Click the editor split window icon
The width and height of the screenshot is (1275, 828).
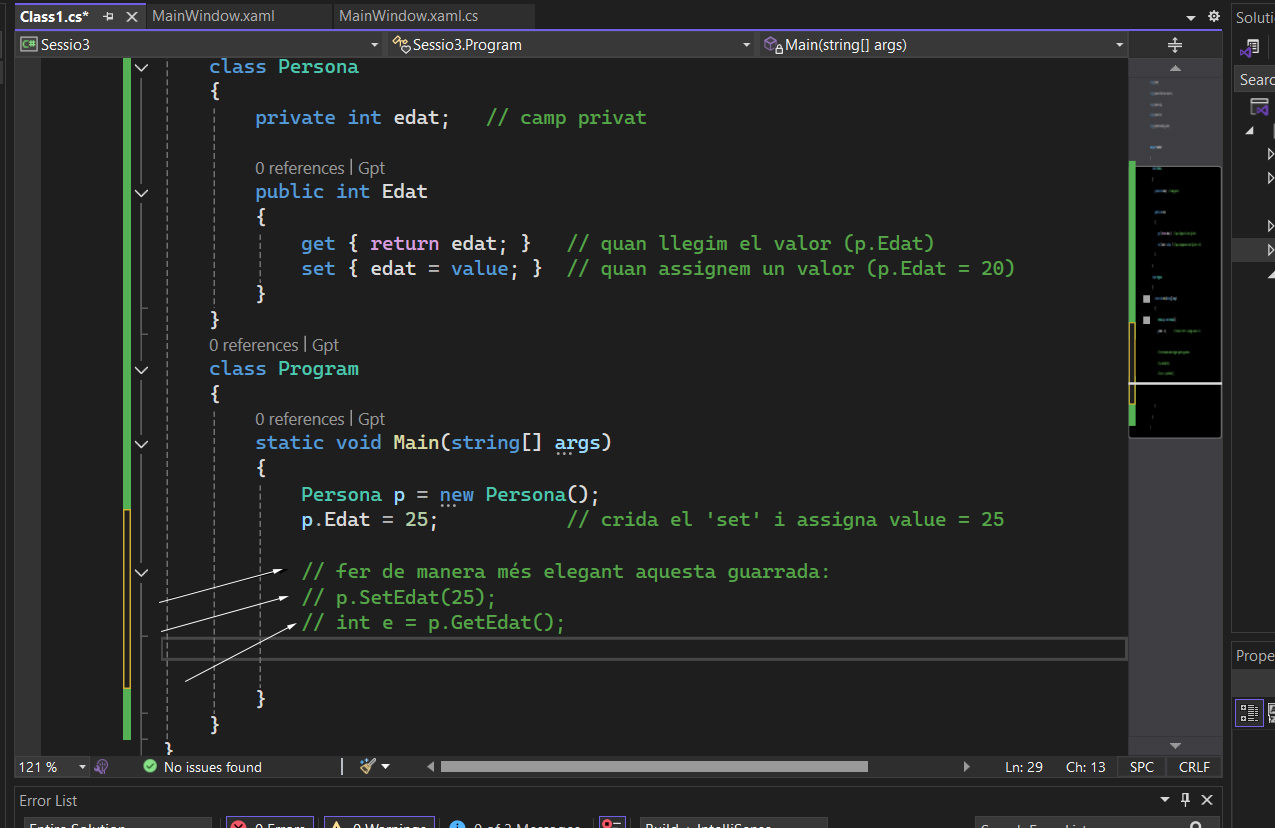pos(1175,45)
